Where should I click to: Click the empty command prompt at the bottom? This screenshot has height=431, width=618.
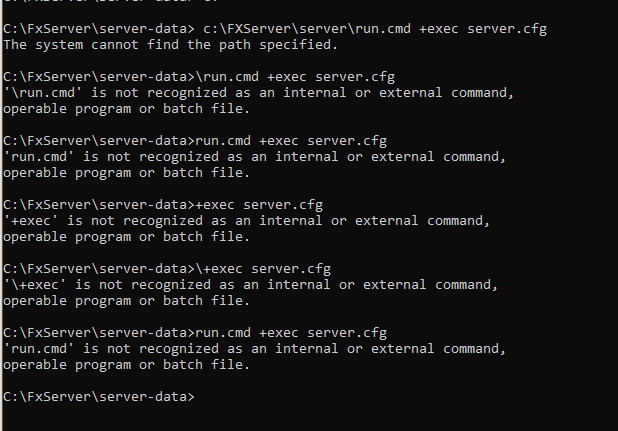[100, 397]
